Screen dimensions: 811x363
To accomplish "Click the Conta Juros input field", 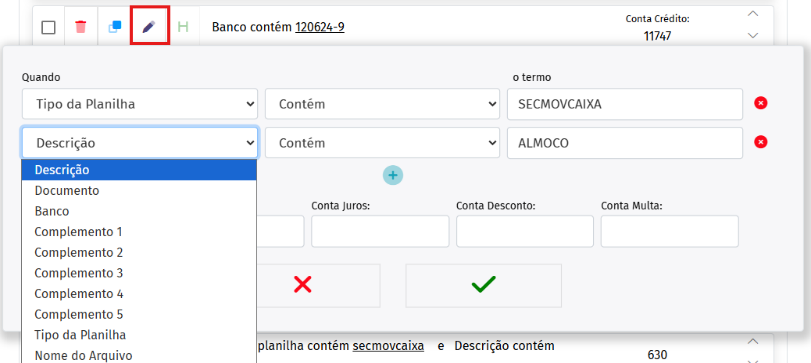I will (380, 231).
